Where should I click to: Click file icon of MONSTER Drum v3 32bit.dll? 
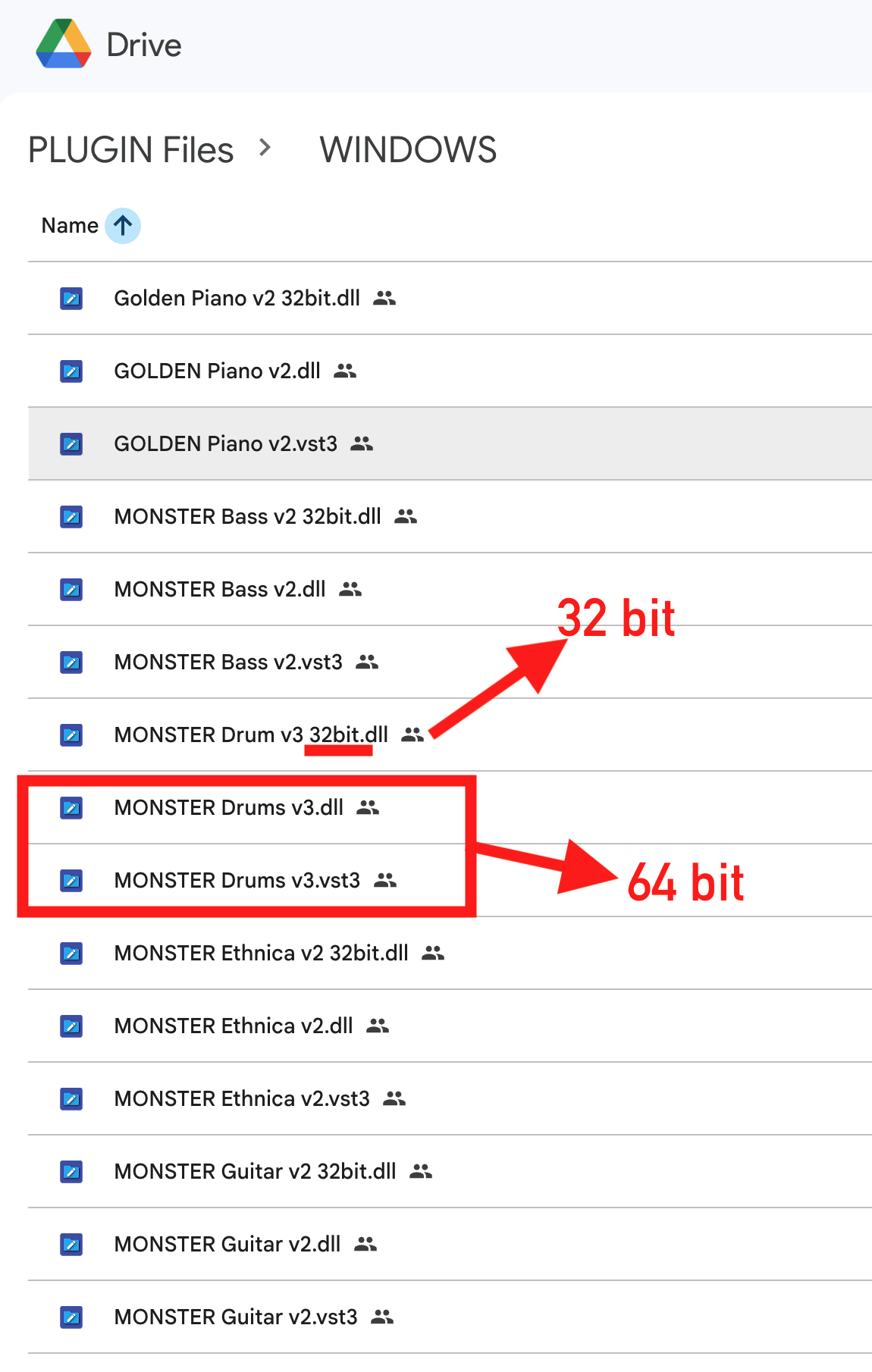click(x=71, y=735)
